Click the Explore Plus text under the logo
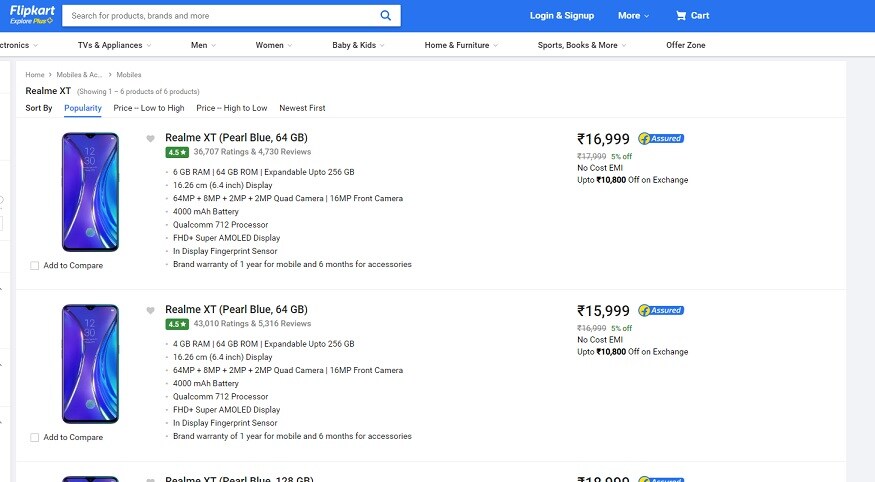875x482 pixels. (31, 21)
